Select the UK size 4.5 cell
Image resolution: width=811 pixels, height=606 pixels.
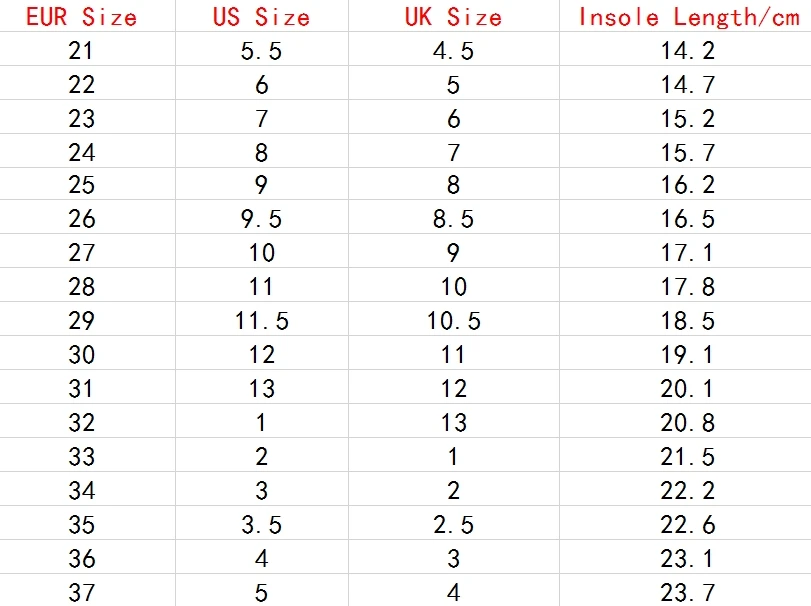(454, 51)
